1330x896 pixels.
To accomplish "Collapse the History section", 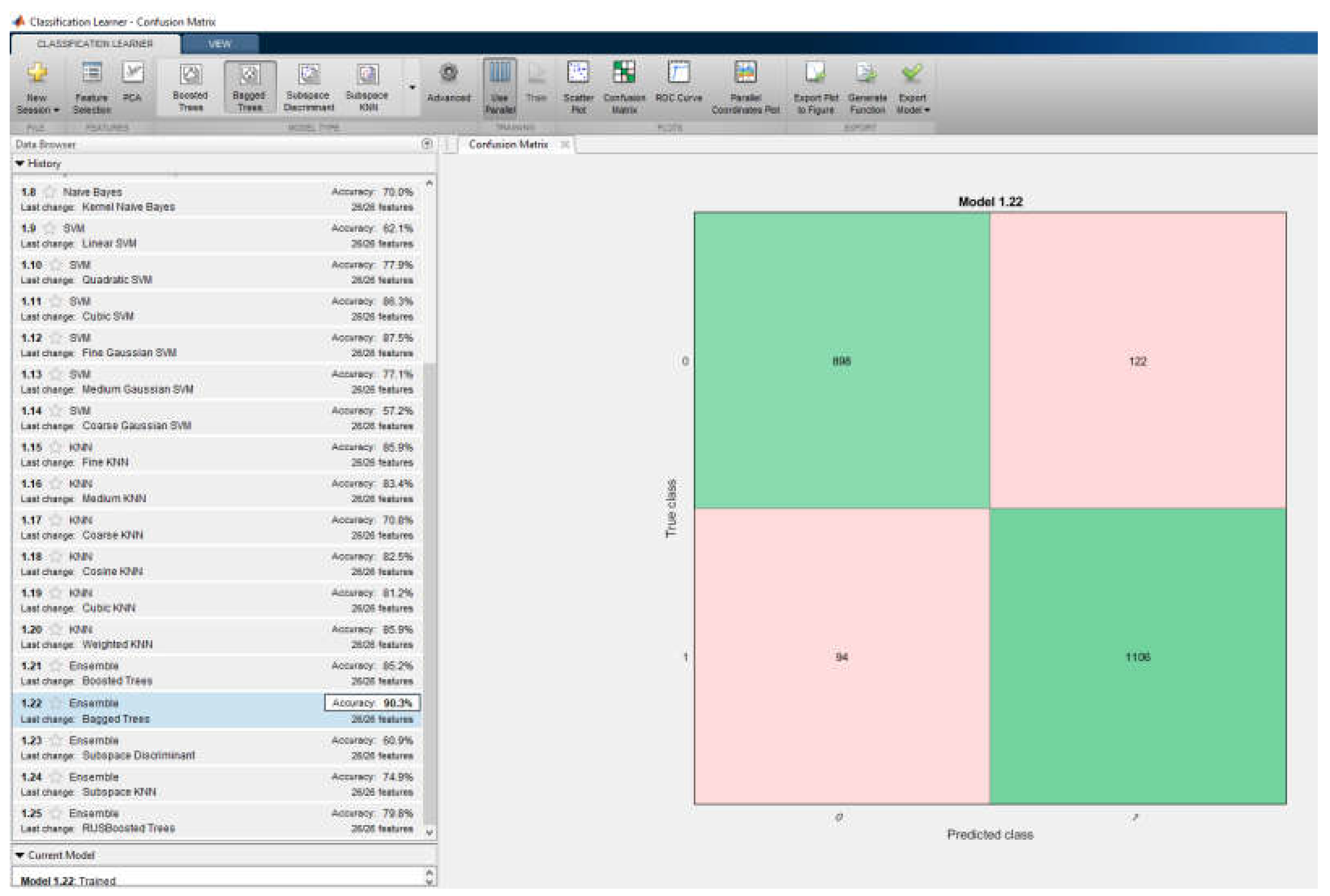I will pos(20,164).
